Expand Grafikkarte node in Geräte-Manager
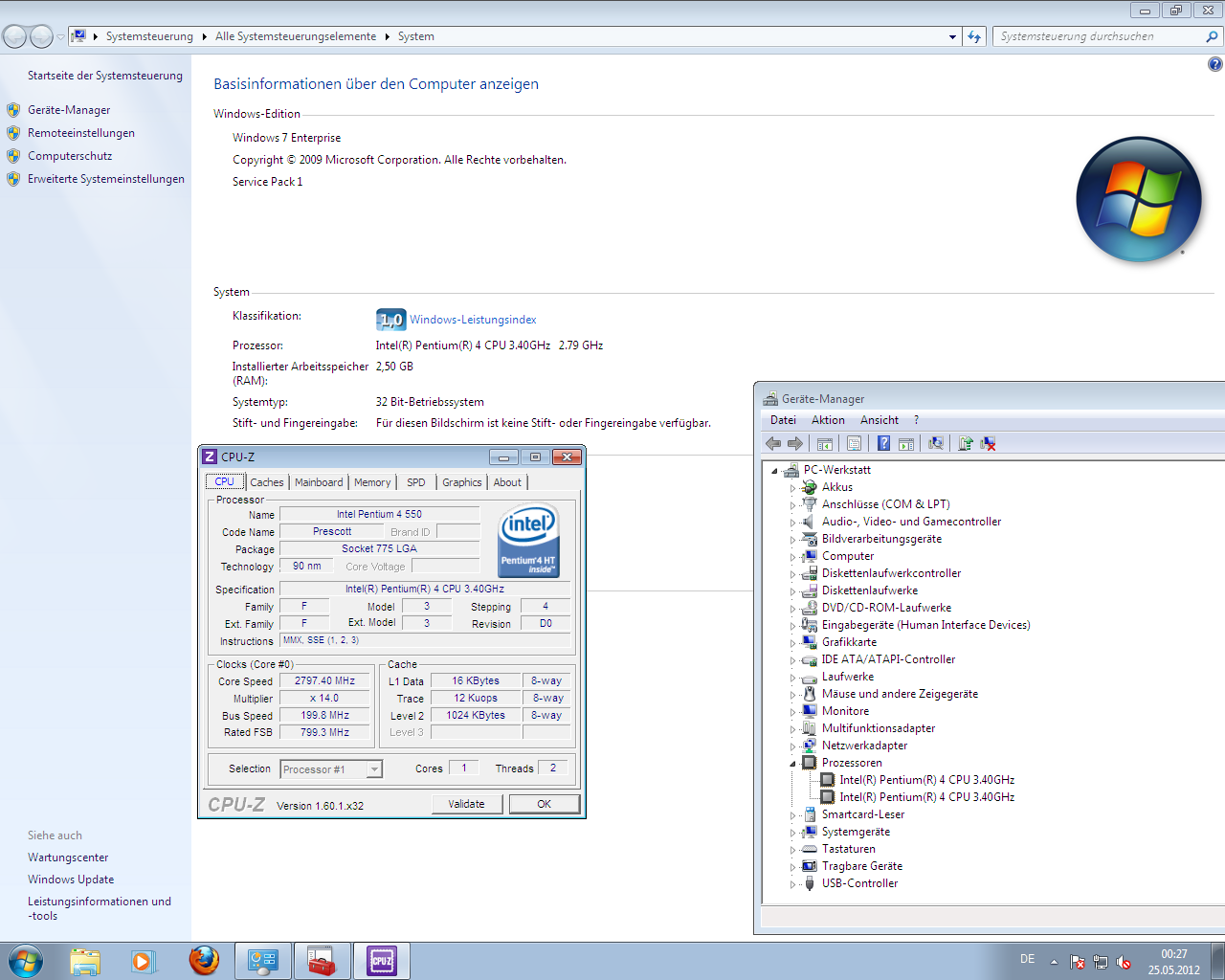The image size is (1225, 980). click(792, 642)
